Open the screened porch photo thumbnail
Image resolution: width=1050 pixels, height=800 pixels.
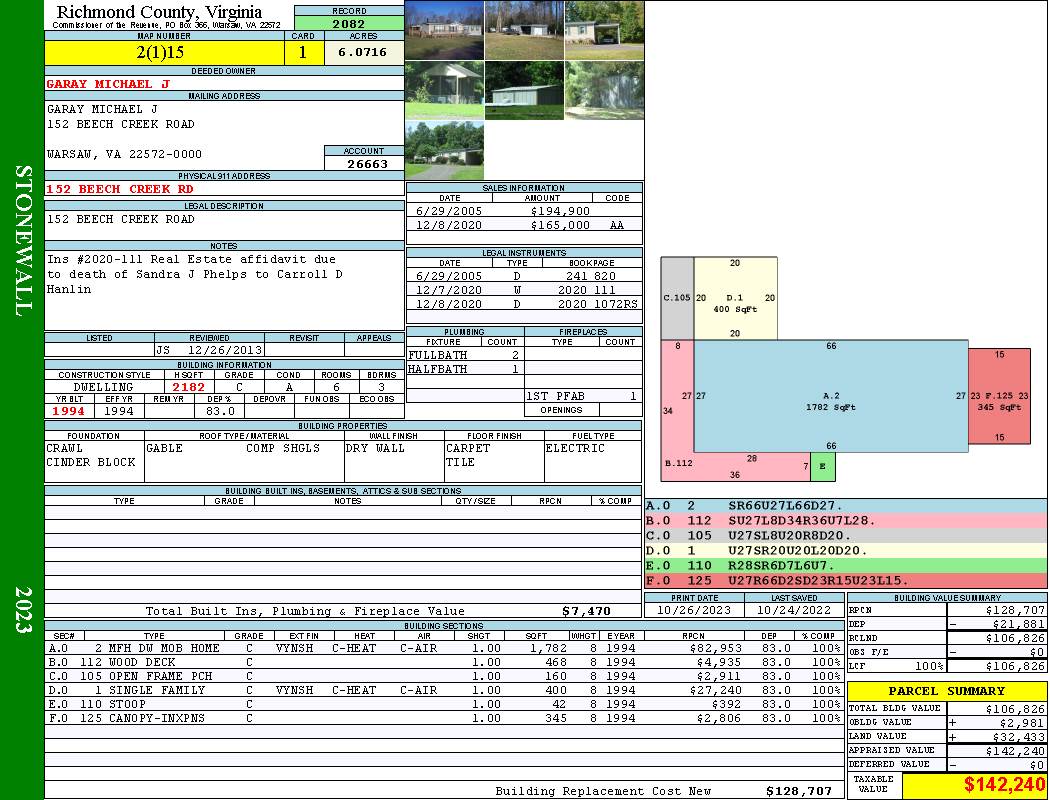445,90
